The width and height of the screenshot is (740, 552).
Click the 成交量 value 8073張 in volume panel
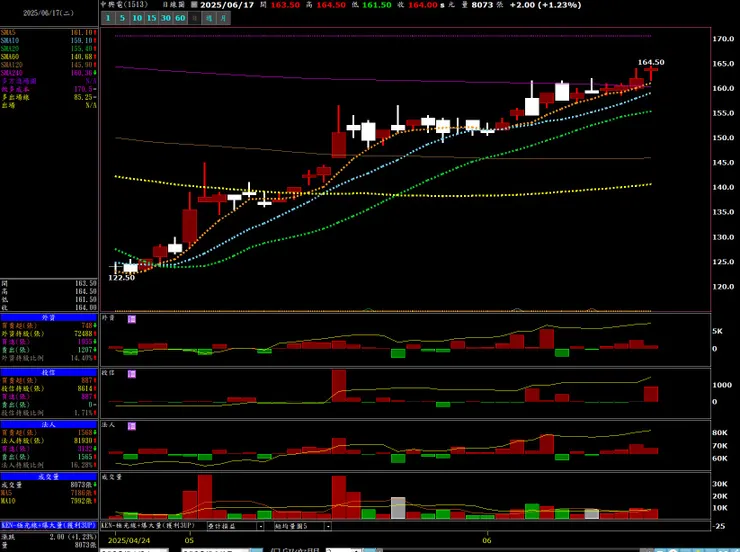pos(81,485)
